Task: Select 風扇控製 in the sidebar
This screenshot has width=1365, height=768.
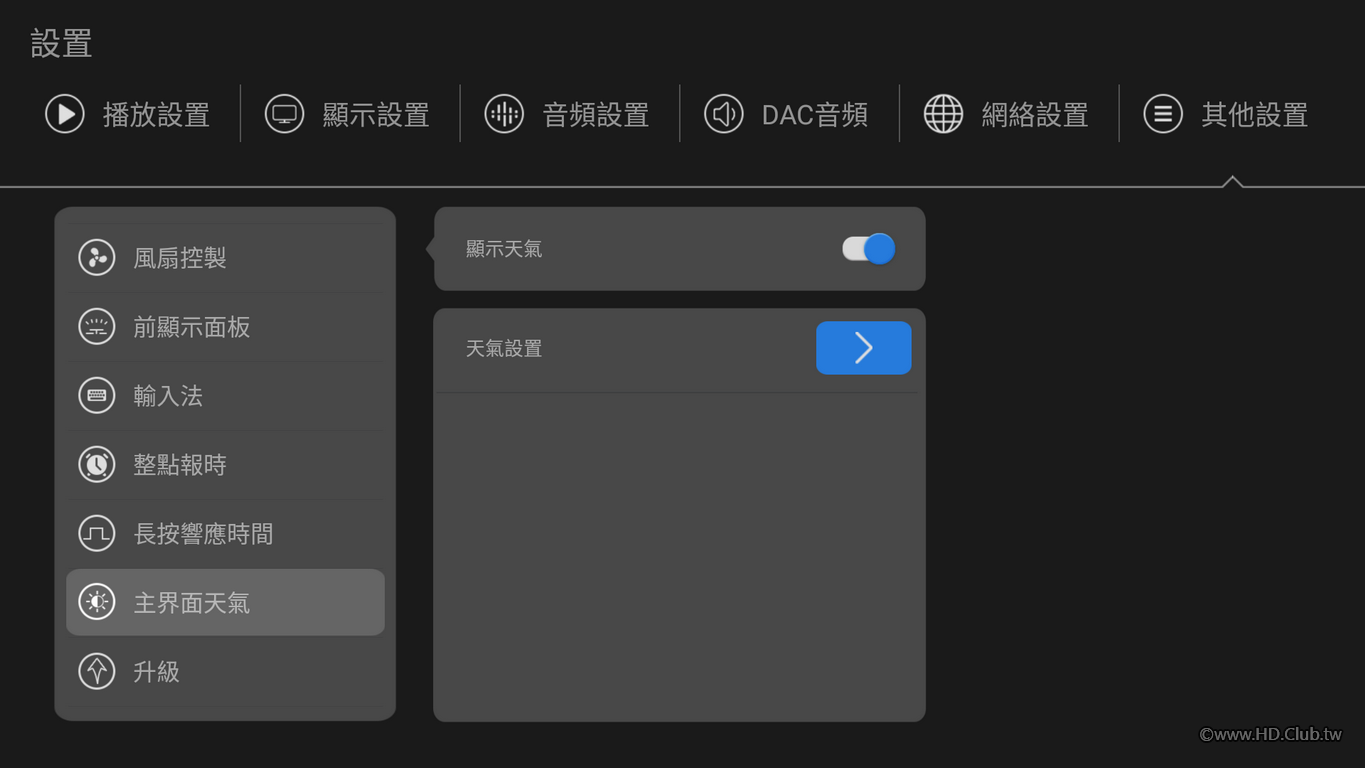Action: pyautogui.click(x=225, y=258)
